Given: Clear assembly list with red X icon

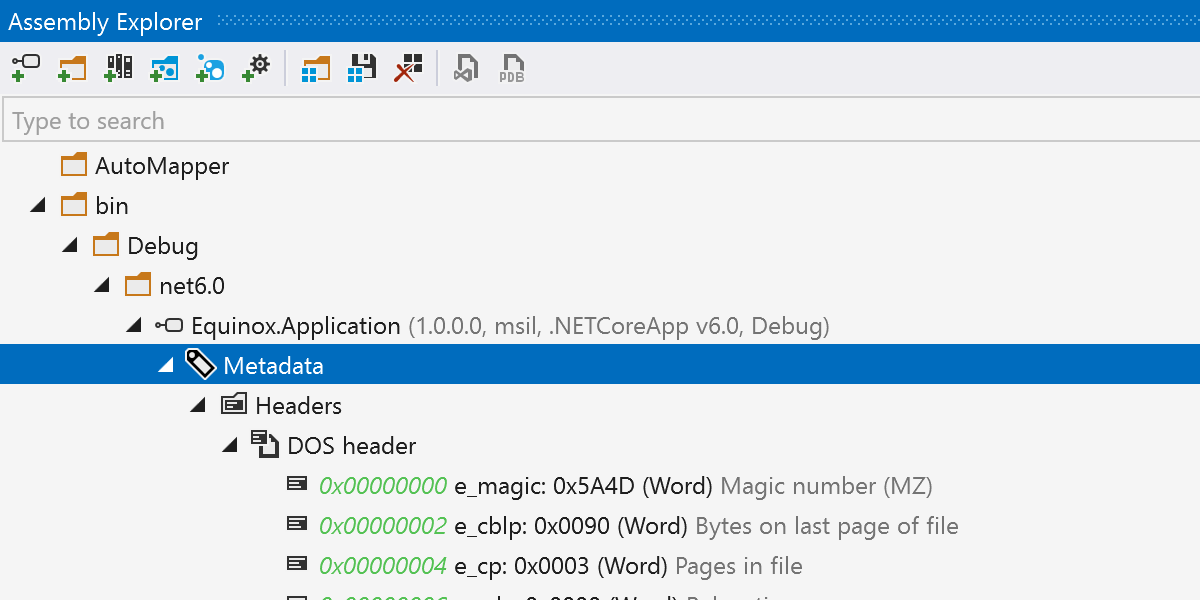Looking at the screenshot, I should [x=408, y=68].
